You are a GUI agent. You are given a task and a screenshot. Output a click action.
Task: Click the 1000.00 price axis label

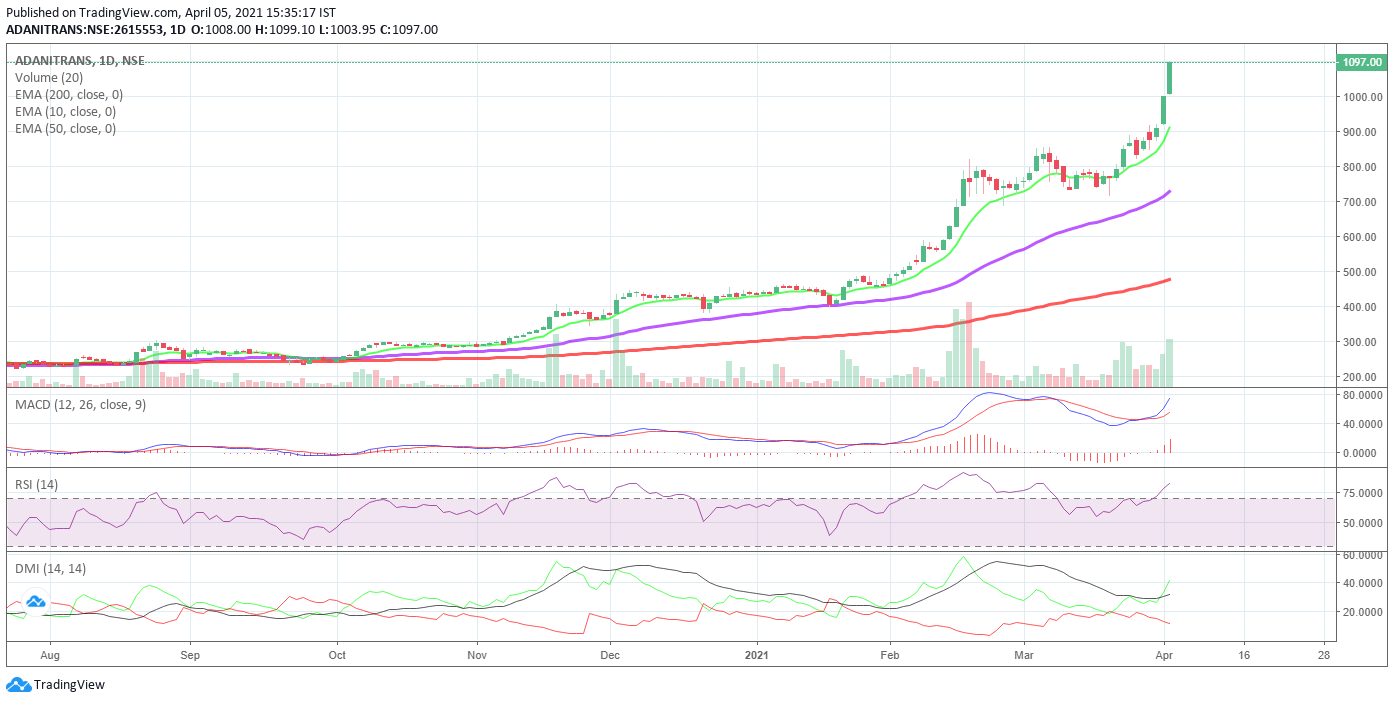(1362, 97)
